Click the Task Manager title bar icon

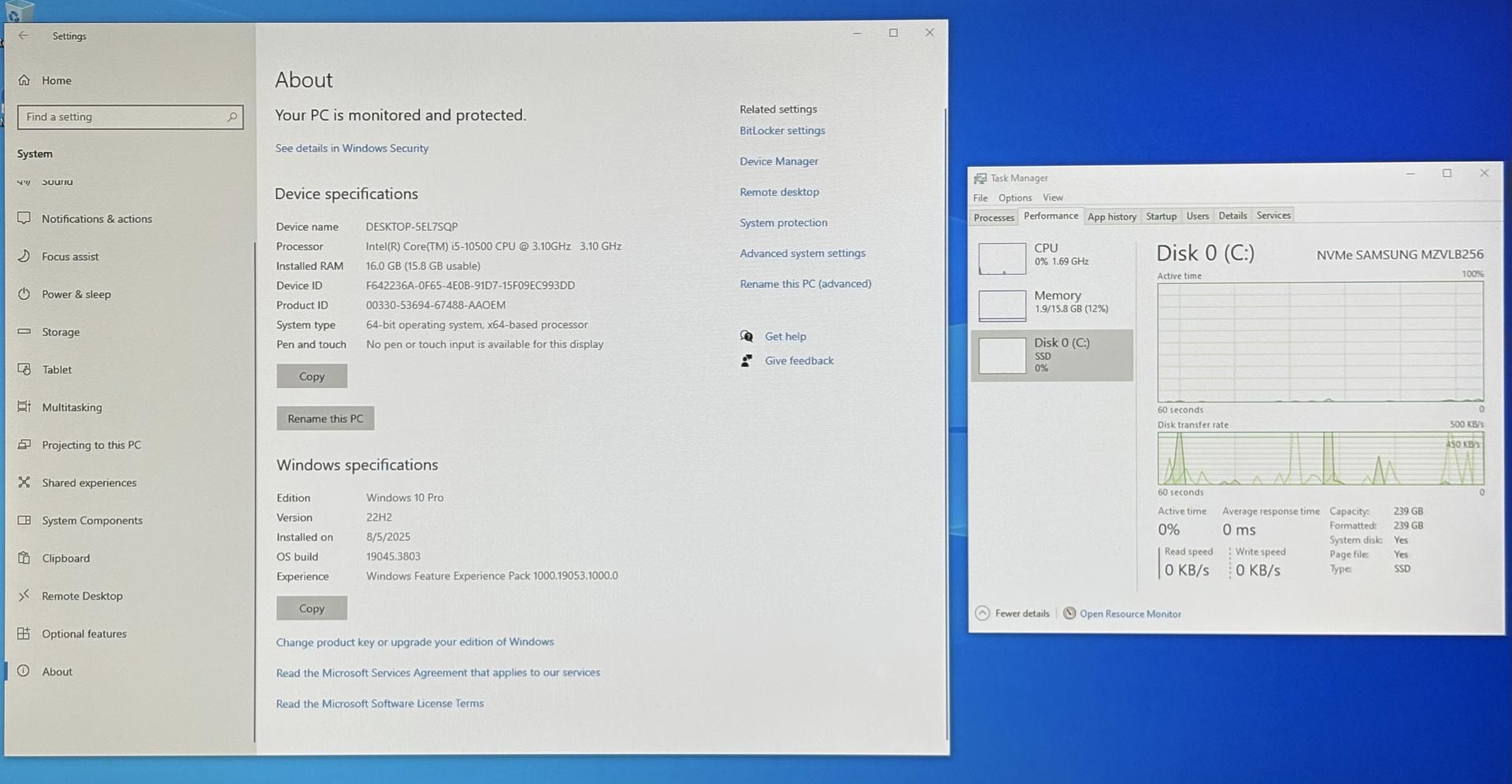(x=980, y=179)
